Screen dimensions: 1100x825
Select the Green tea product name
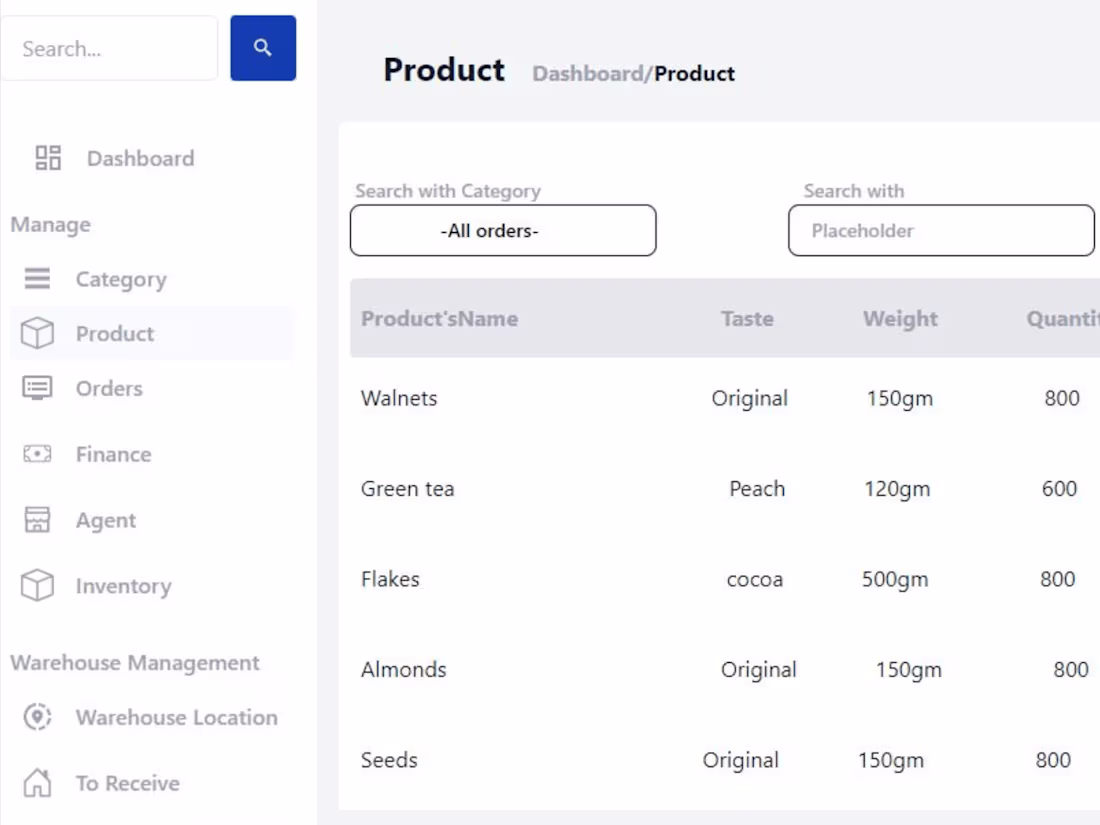[x=408, y=489]
